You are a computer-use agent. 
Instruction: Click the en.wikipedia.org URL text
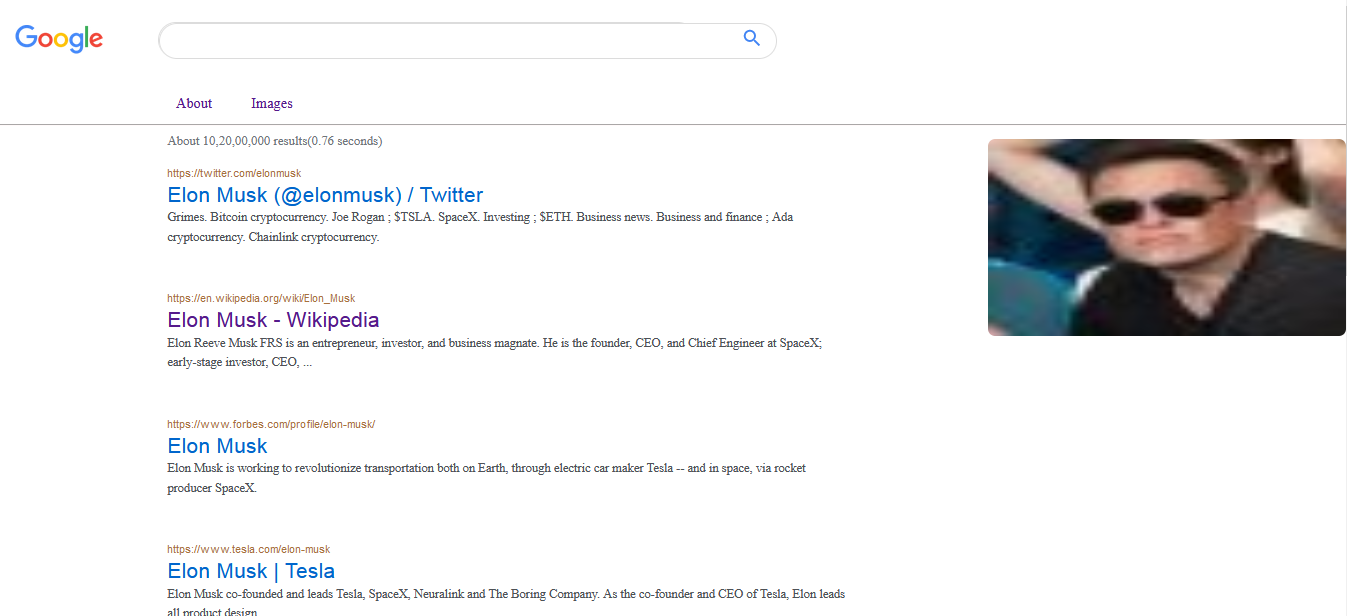click(261, 298)
